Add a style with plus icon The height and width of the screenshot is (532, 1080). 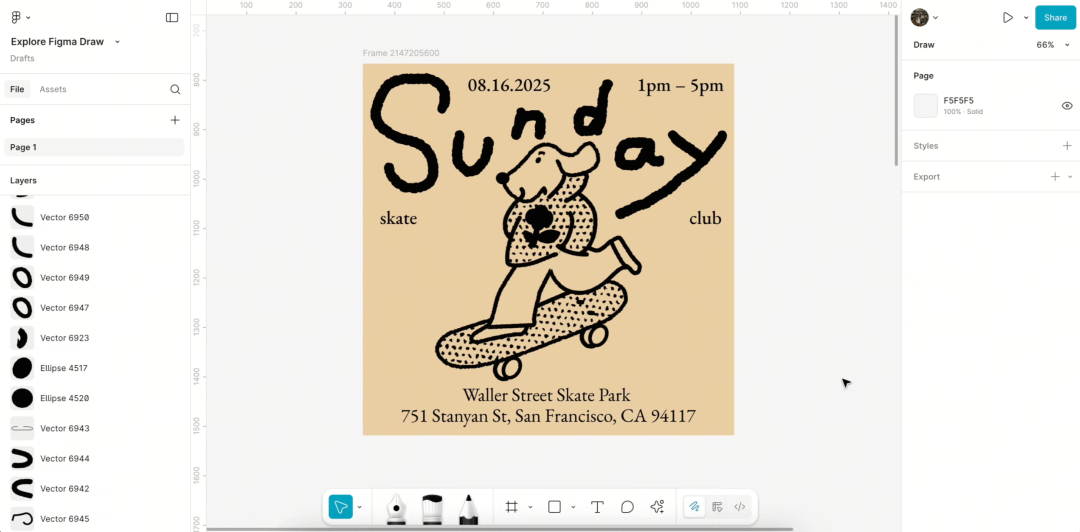(1067, 145)
